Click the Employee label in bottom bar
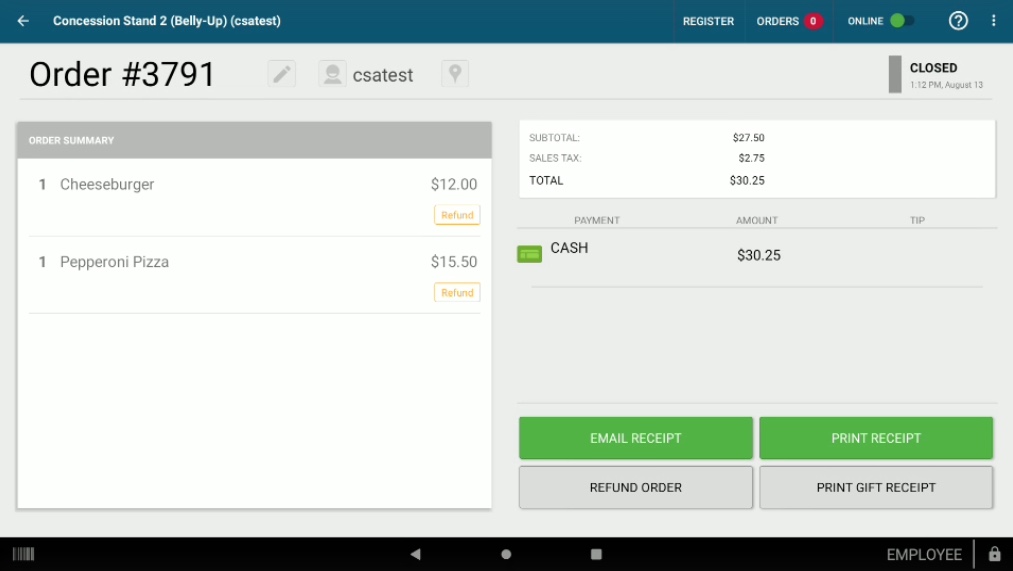Screen dimensions: 1013x571 [924, 554]
